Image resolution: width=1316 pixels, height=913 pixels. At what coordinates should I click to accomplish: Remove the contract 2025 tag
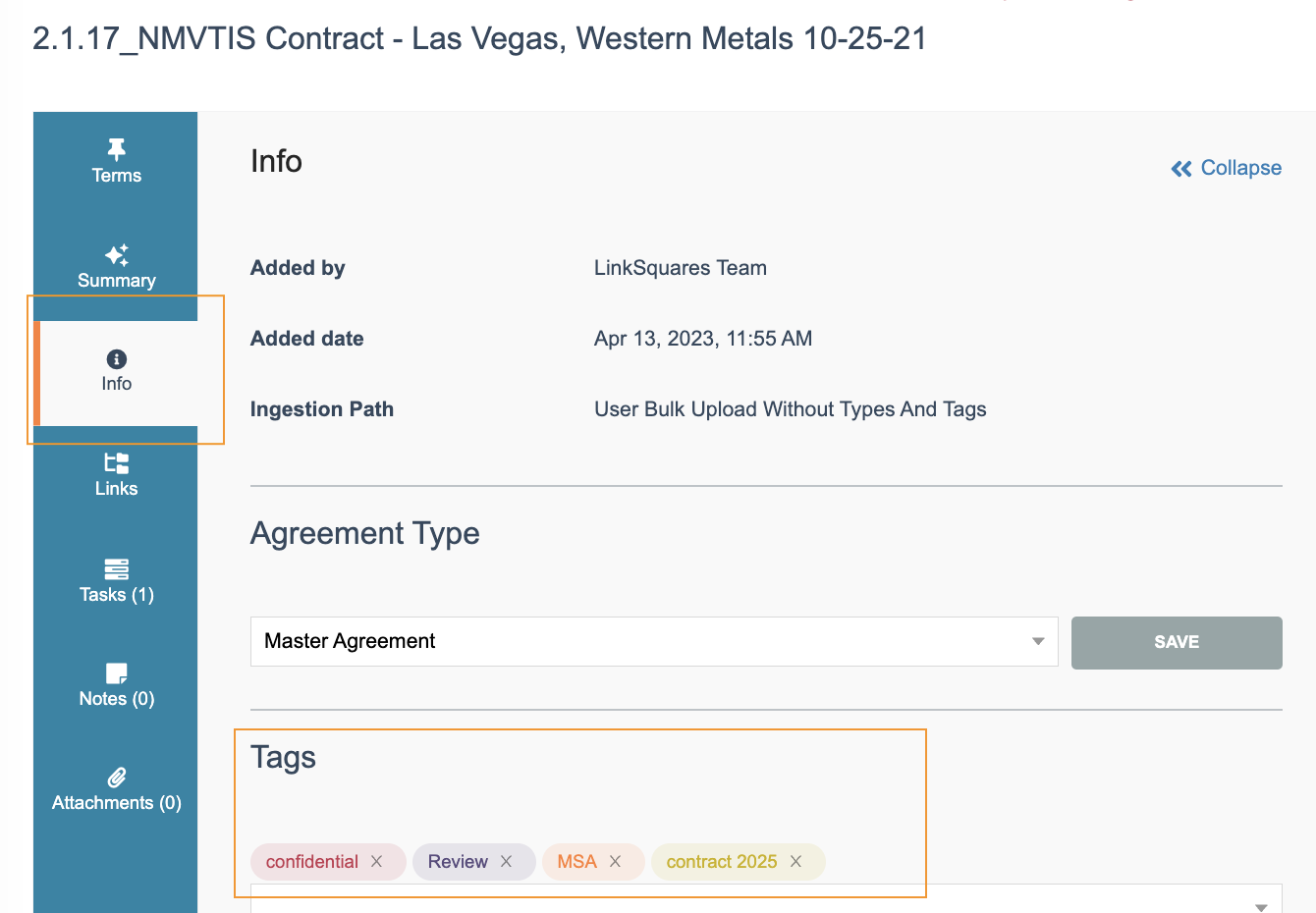pyautogui.click(x=795, y=861)
